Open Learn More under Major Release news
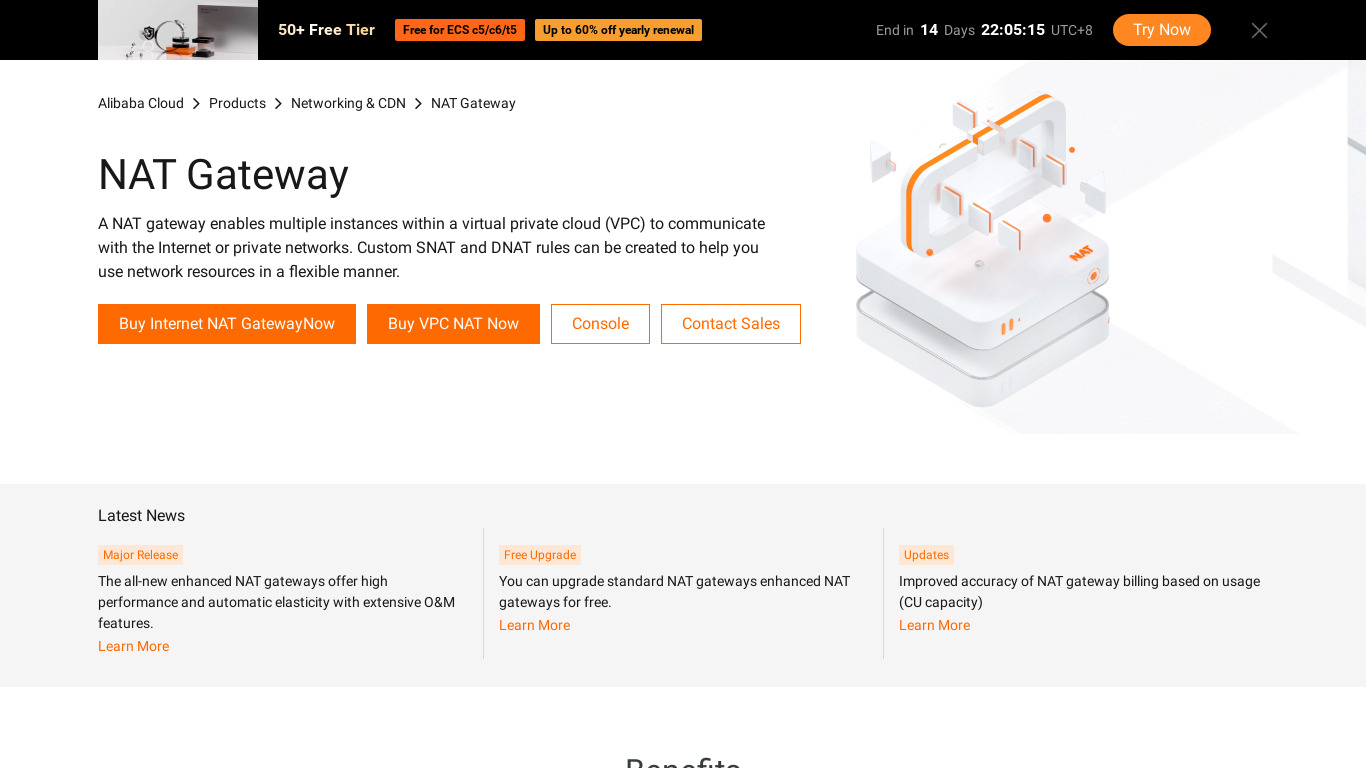Viewport: 1366px width, 768px height. (133, 646)
